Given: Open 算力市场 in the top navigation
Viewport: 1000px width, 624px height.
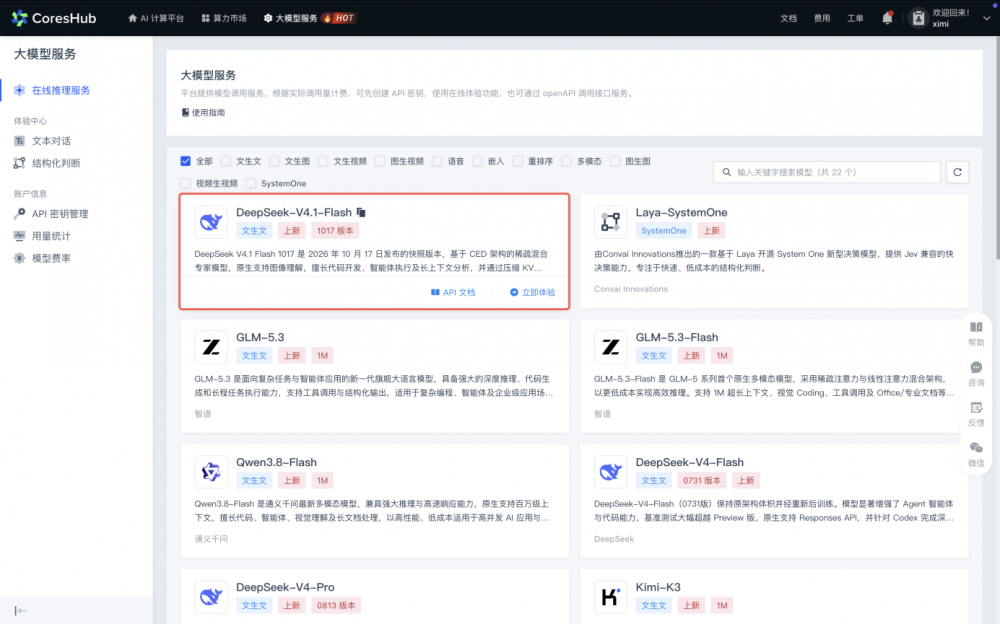Looking at the screenshot, I should click(224, 18).
